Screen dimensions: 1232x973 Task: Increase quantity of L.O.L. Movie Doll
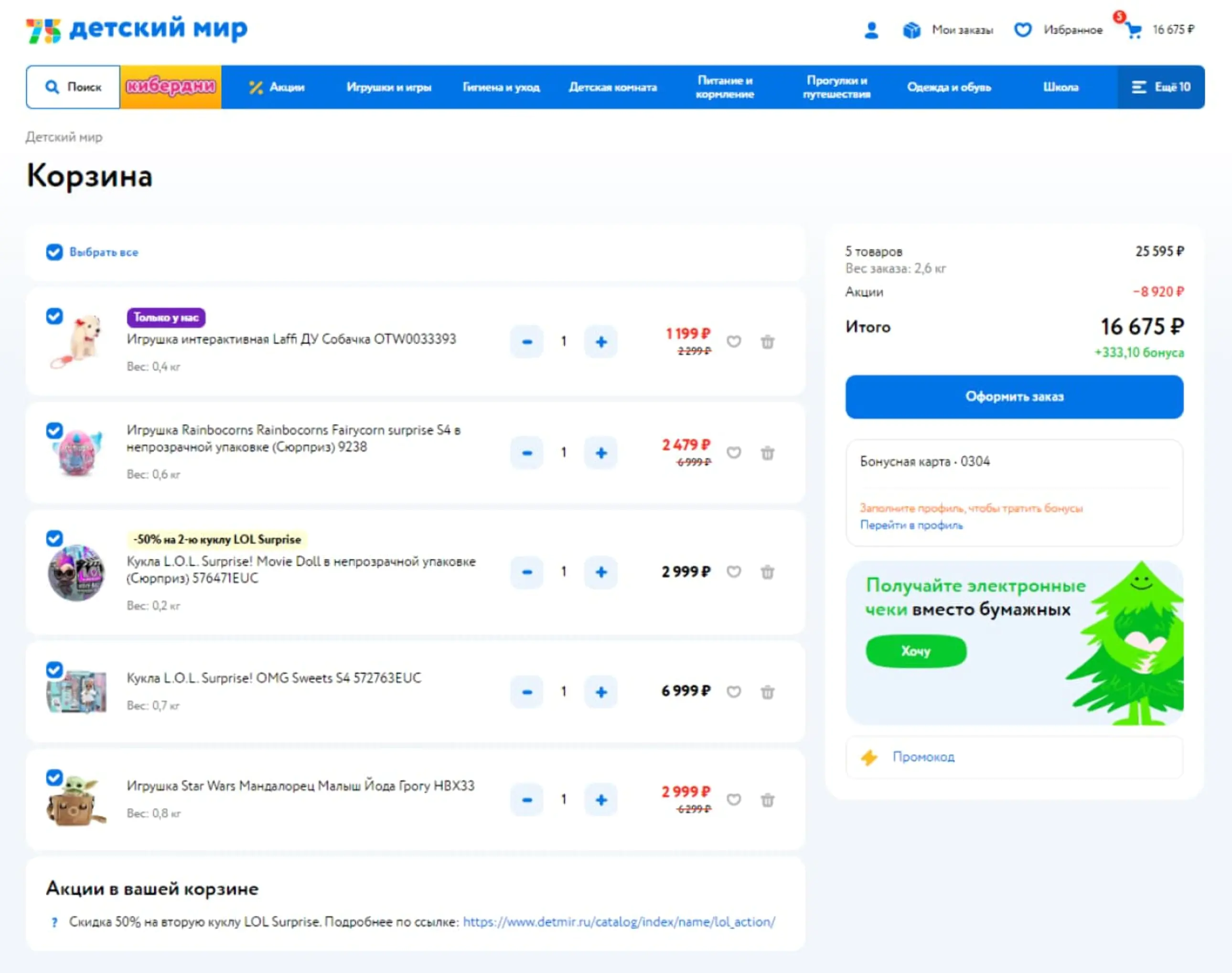pyautogui.click(x=601, y=572)
